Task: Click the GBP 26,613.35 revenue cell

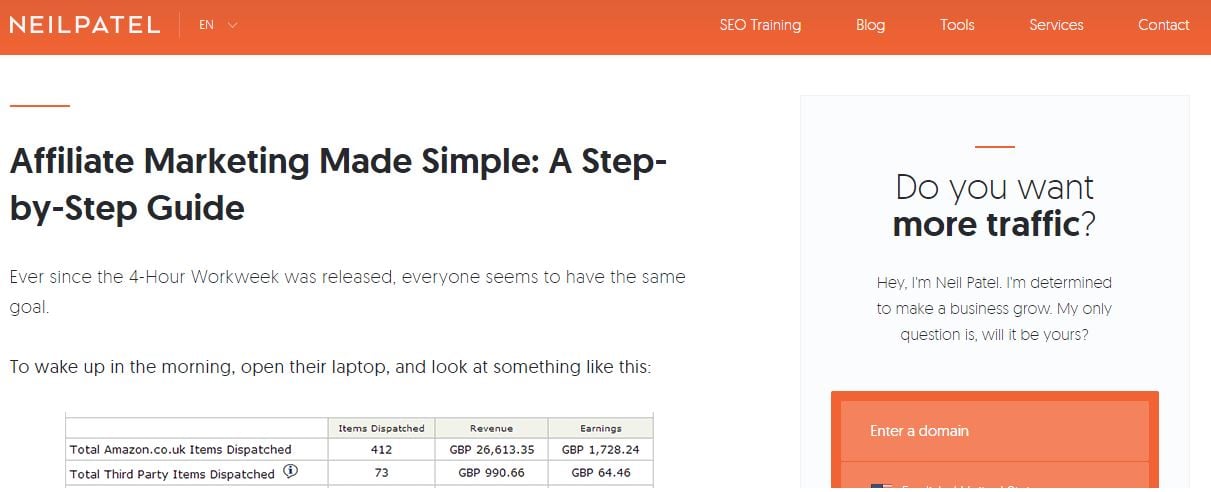Action: [x=491, y=450]
